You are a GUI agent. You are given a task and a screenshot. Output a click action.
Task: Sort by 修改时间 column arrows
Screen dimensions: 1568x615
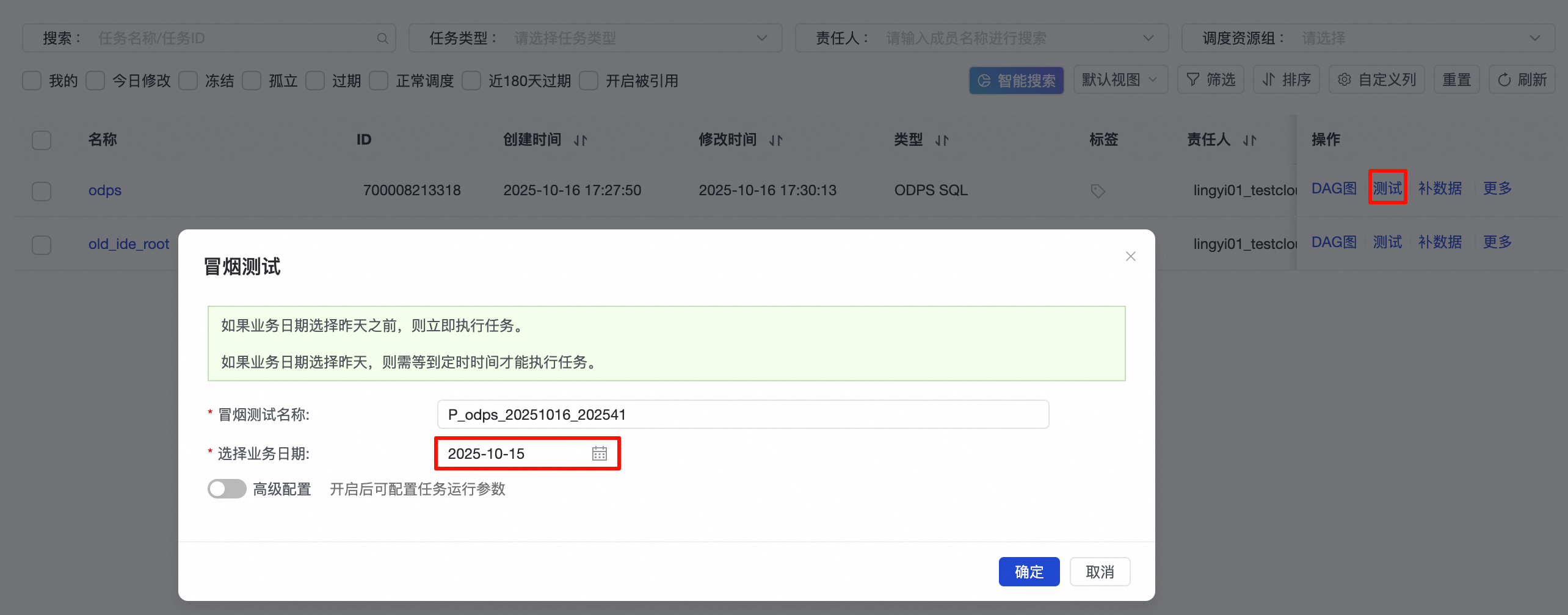click(x=776, y=140)
